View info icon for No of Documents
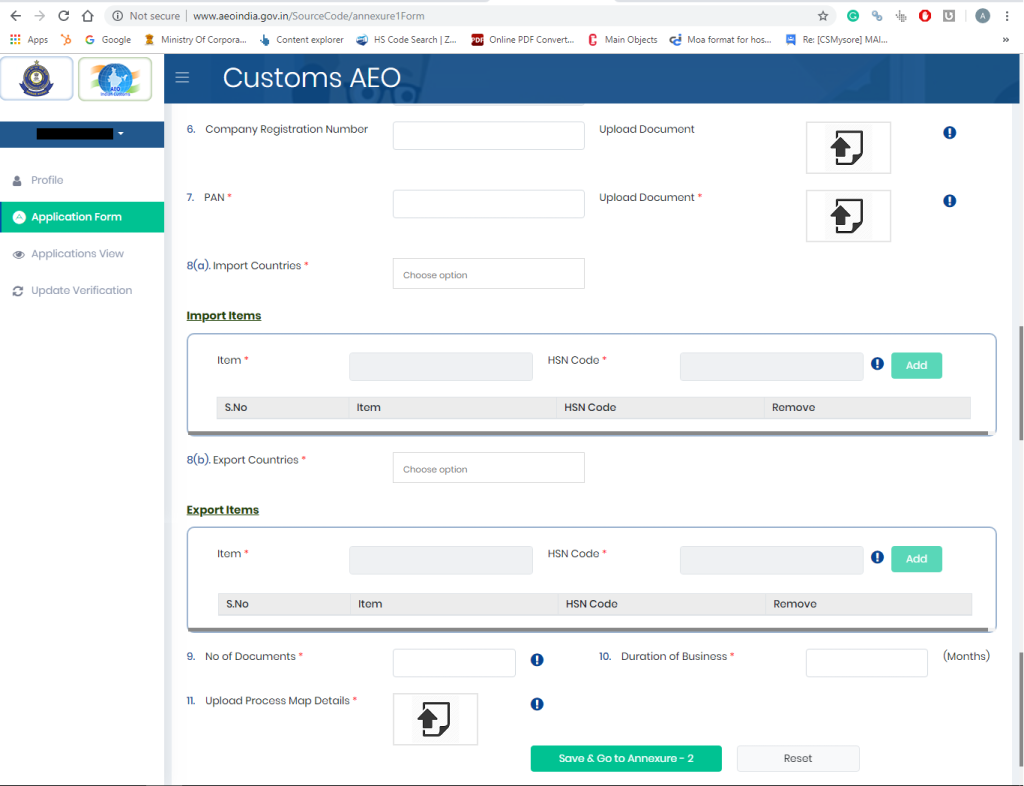This screenshot has height=786, width=1024. 537,660
